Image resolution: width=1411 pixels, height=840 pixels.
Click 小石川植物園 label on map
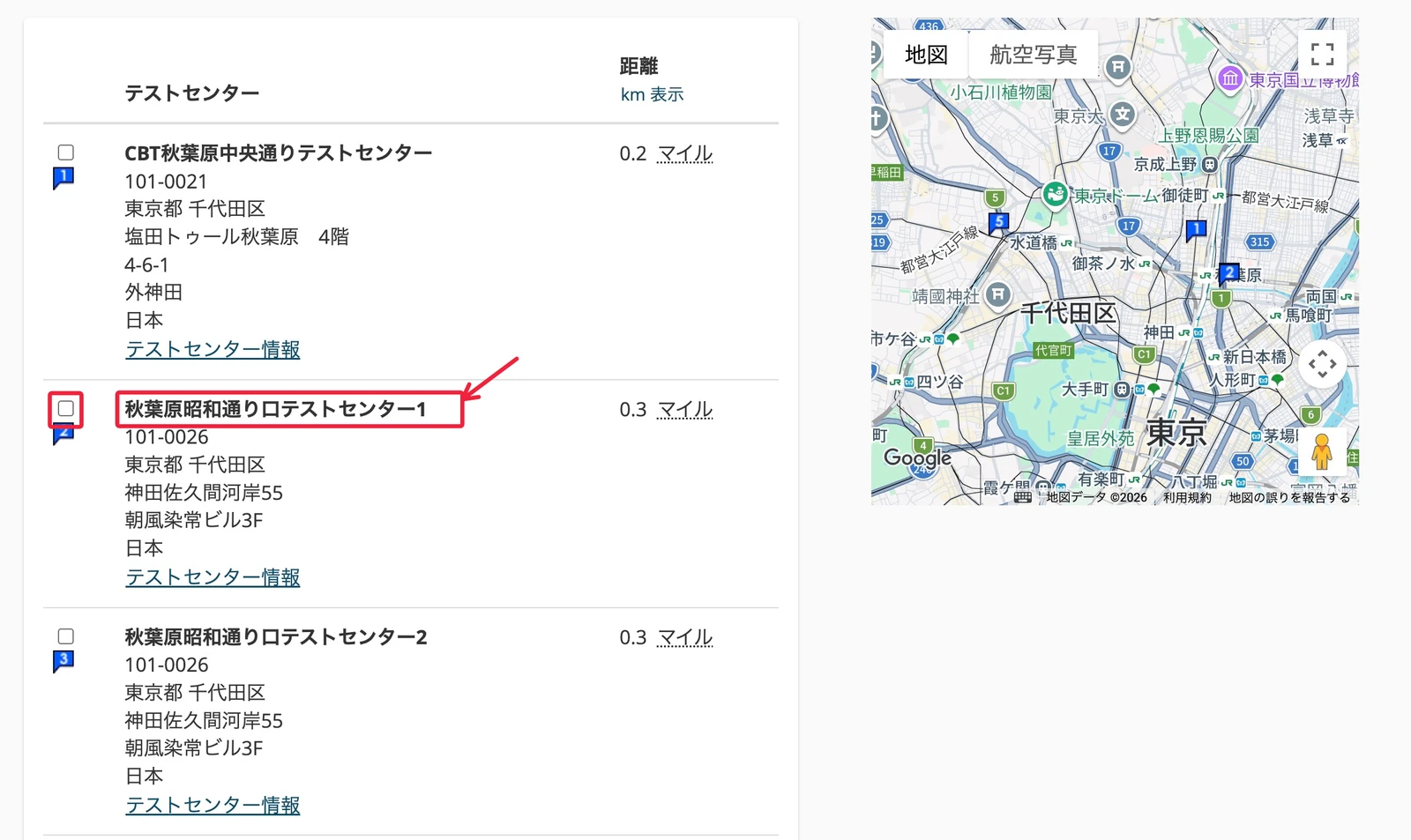(1001, 92)
